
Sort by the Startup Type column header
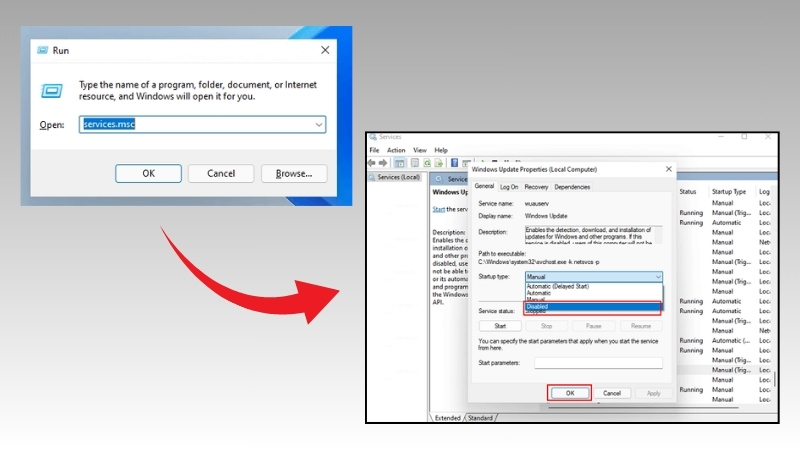pyautogui.click(x=729, y=192)
